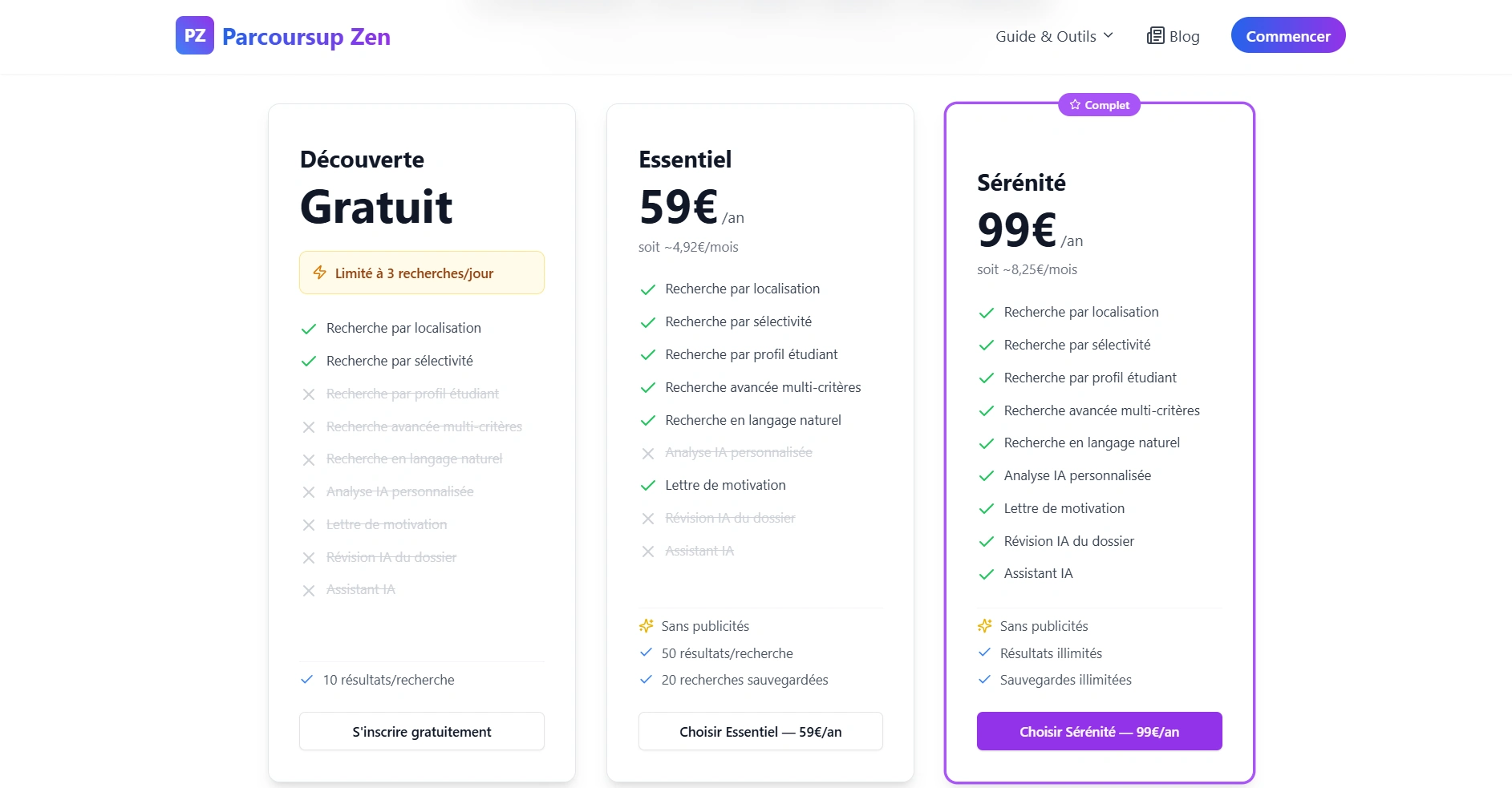Click lightning icon beside Limité à 3 recherches/jour
This screenshot has width=1512, height=788.
319,273
